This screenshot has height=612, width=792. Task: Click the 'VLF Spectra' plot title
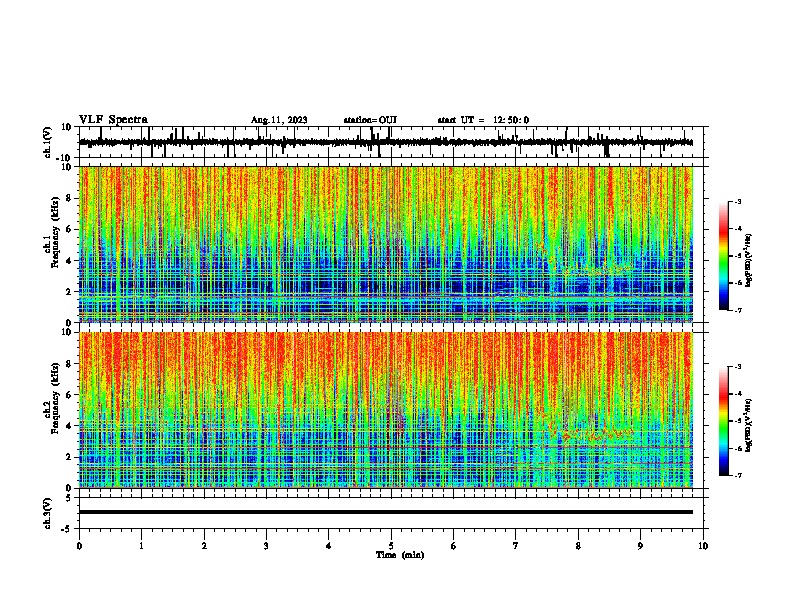click(x=113, y=120)
